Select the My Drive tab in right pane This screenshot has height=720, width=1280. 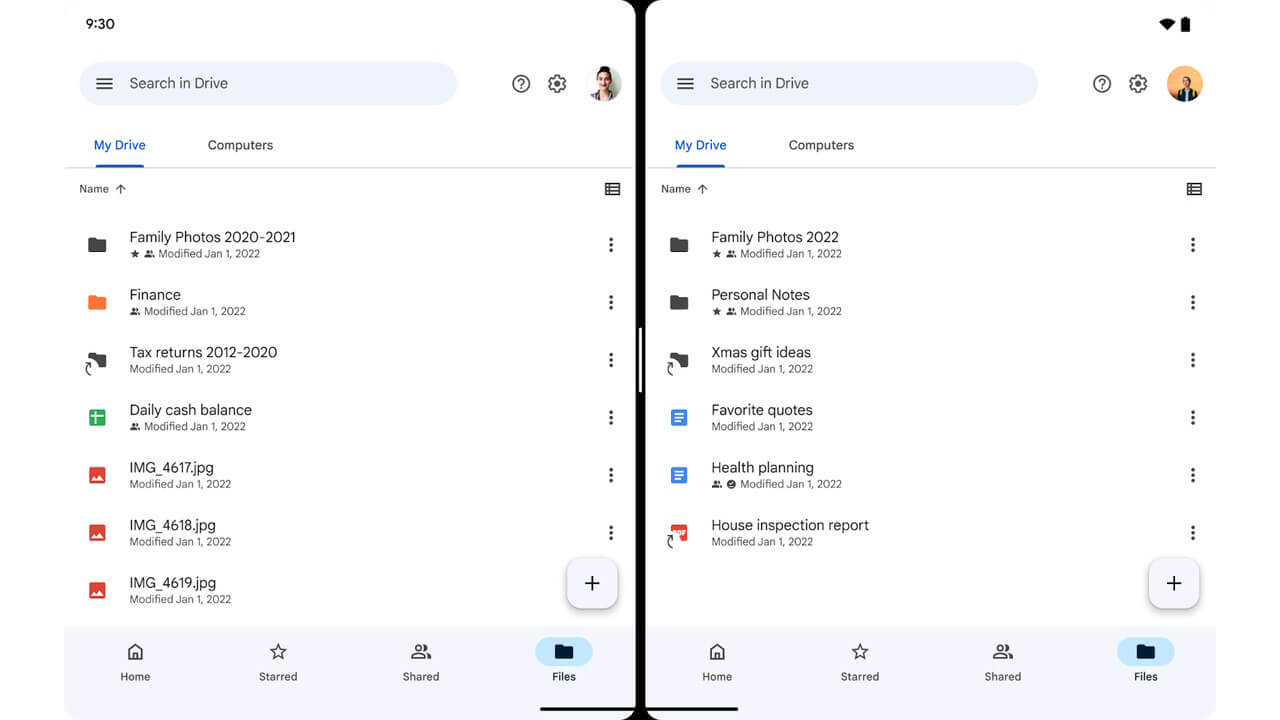tap(700, 145)
